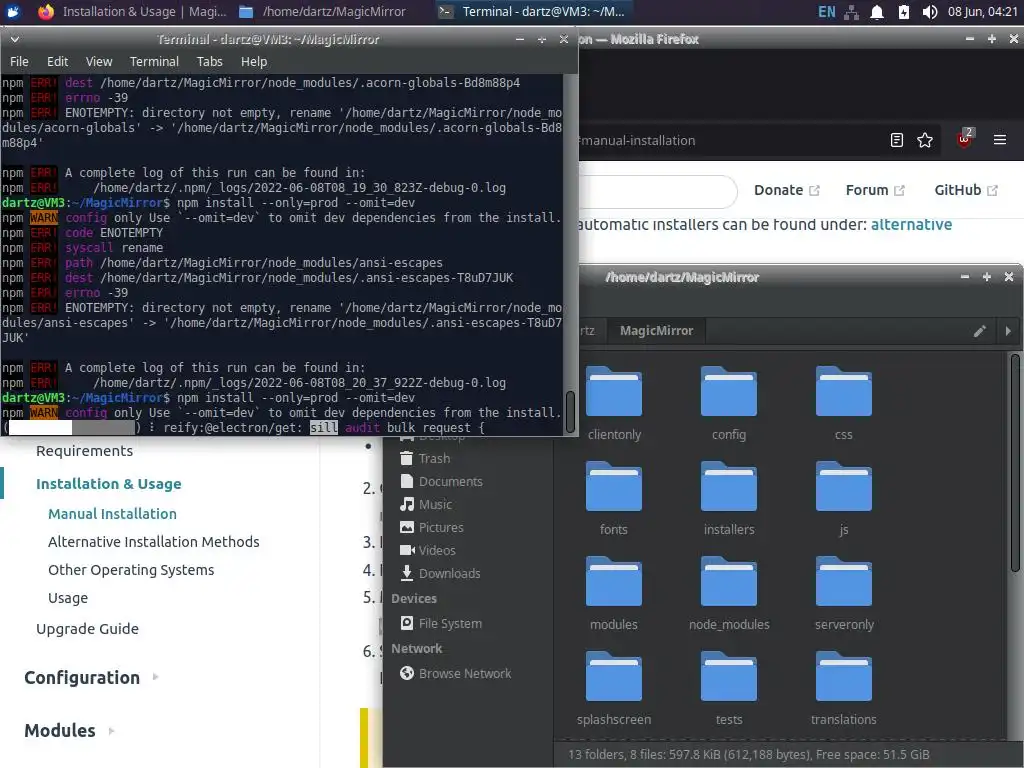Open Alternative Installation Methods page

click(x=153, y=542)
